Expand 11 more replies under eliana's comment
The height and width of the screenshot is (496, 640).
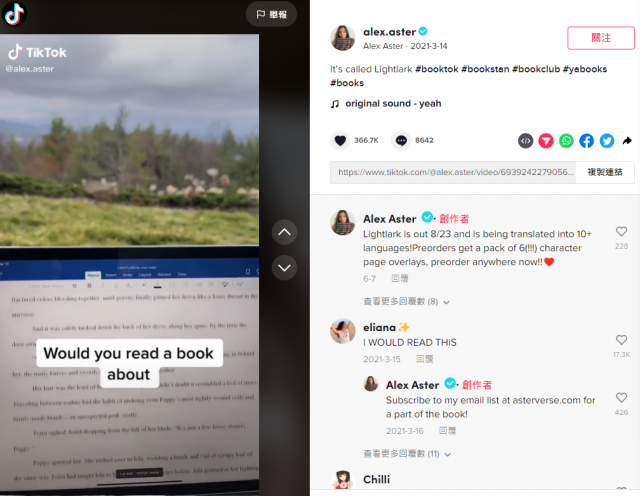(407, 454)
